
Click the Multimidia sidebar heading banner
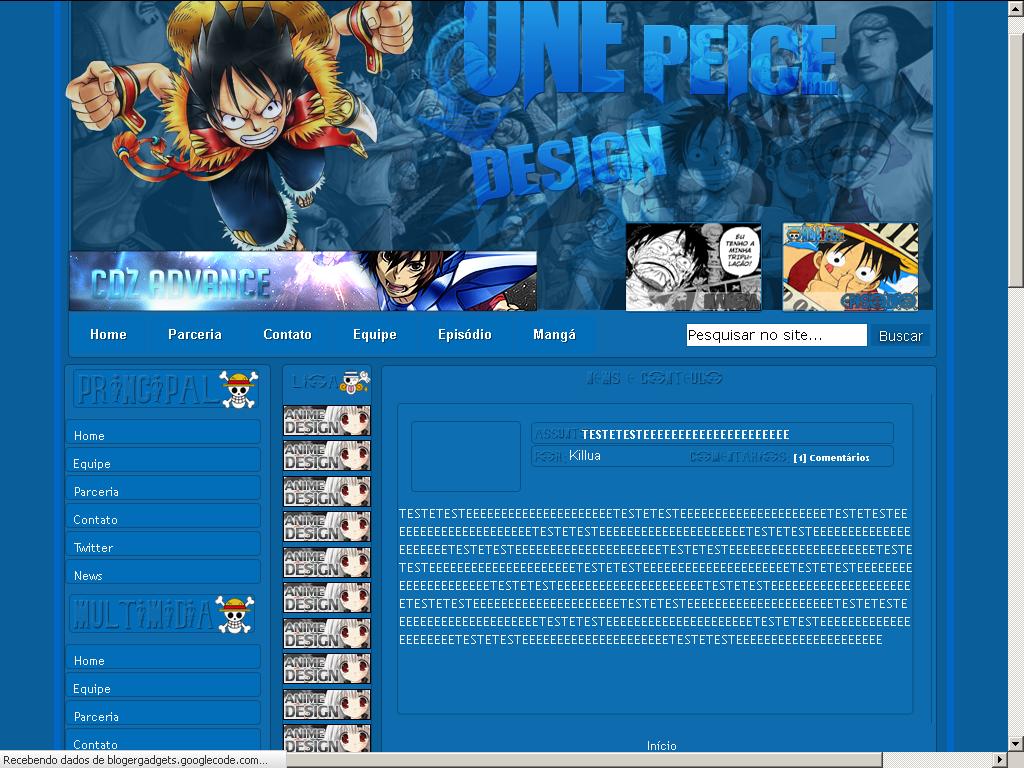tap(162, 614)
